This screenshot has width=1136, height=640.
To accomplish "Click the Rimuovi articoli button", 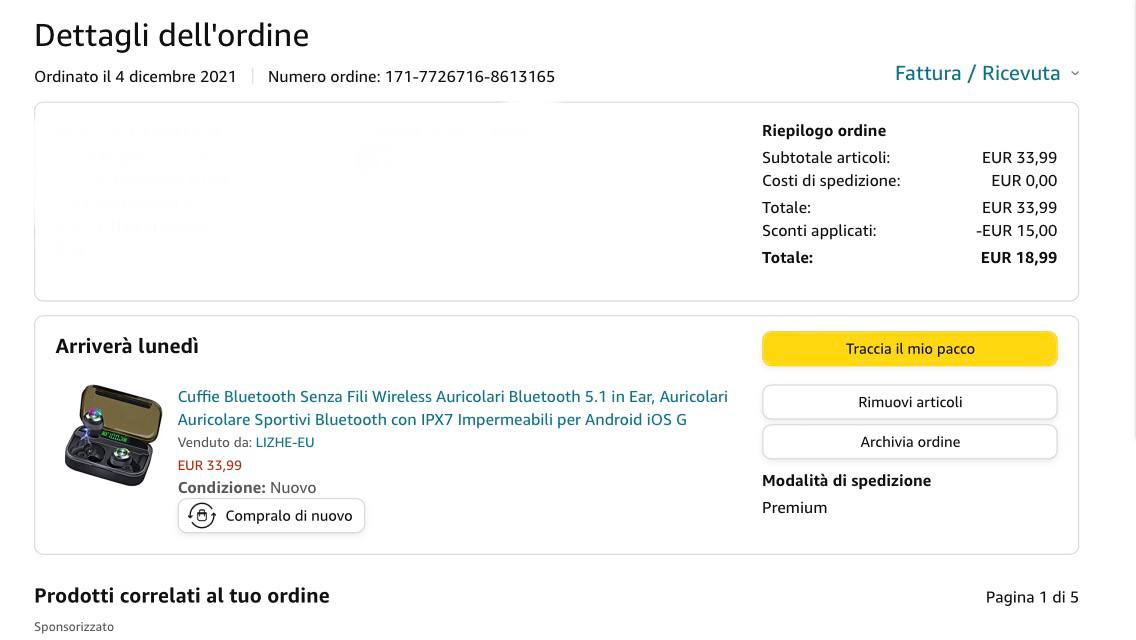I will point(909,402).
